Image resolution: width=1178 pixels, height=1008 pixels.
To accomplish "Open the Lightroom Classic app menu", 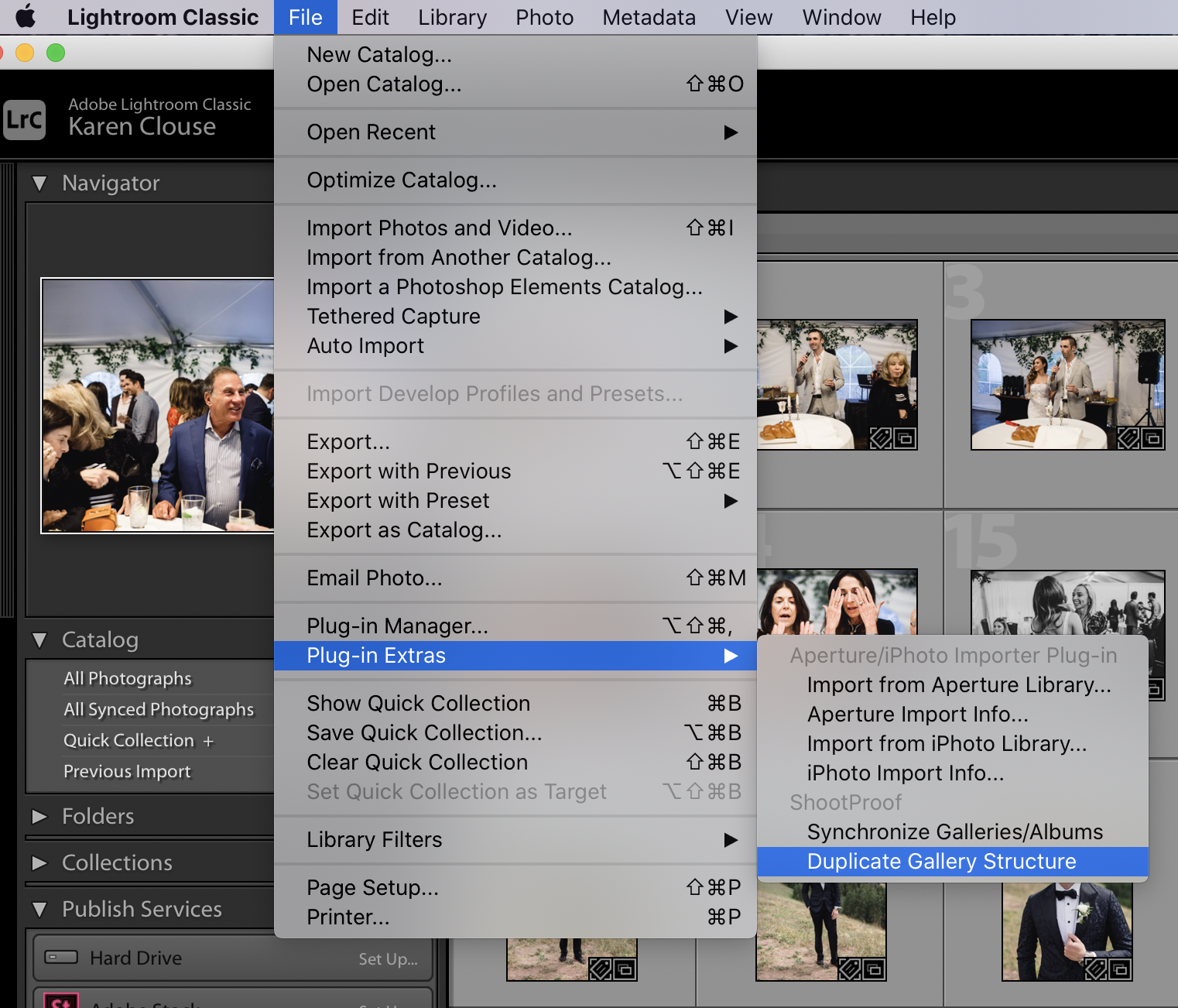I will pos(163,17).
